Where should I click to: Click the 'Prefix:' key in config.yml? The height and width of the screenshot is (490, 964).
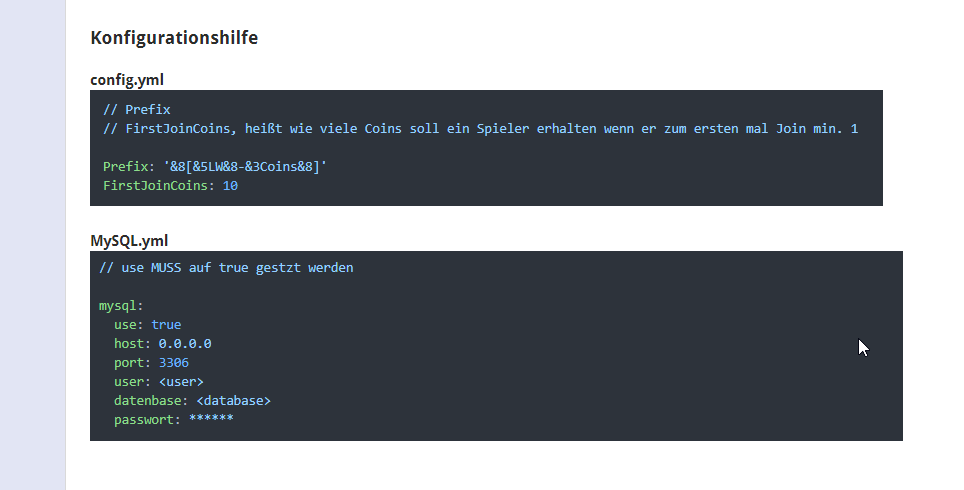pyautogui.click(x=125, y=166)
